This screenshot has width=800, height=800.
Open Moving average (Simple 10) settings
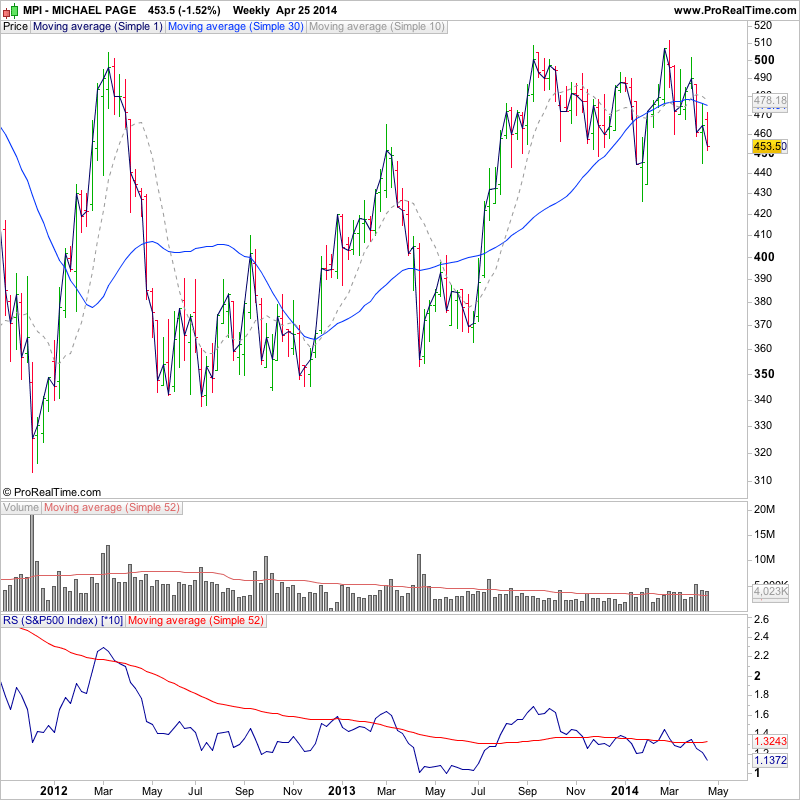377,27
